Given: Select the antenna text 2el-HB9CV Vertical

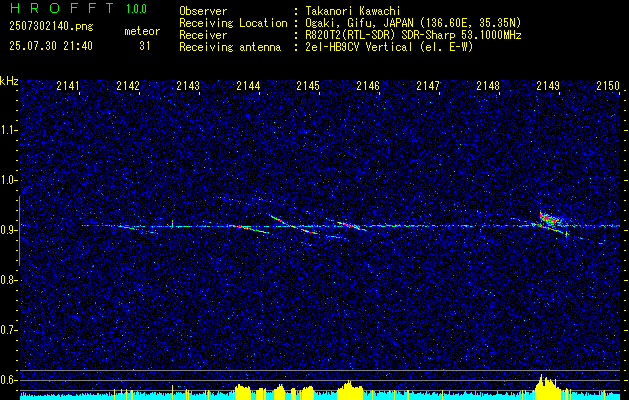Looking at the screenshot, I should 357,47.
